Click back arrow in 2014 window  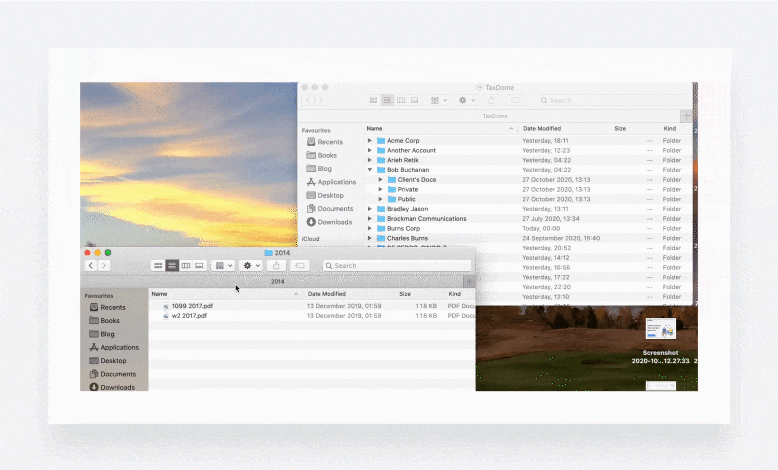(x=91, y=265)
